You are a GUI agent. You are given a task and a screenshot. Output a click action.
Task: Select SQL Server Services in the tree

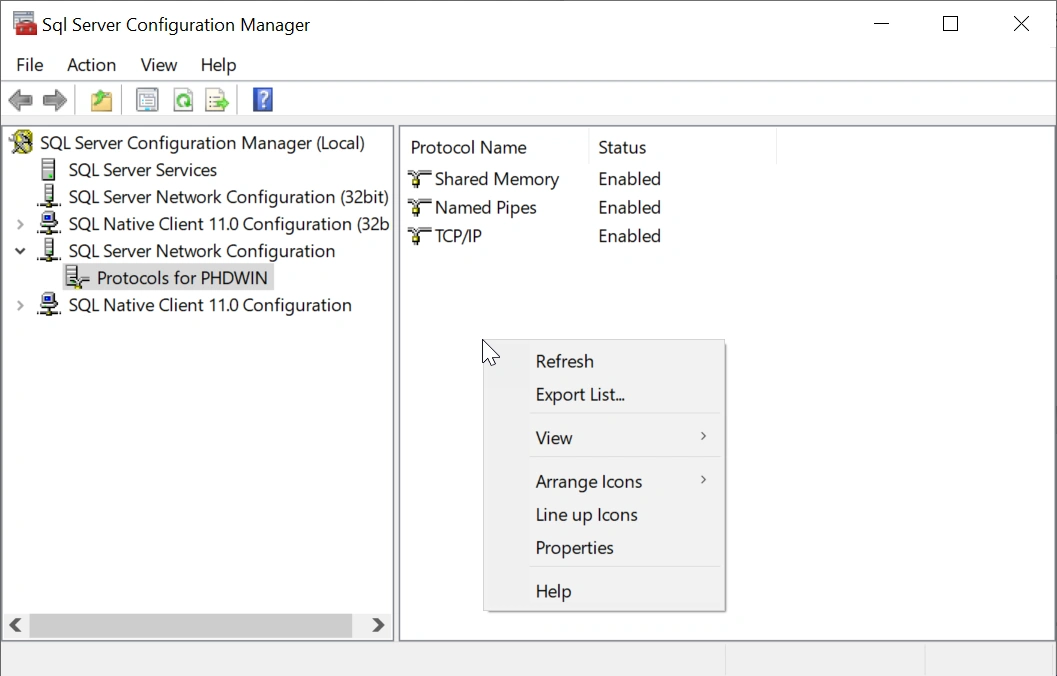click(x=142, y=170)
